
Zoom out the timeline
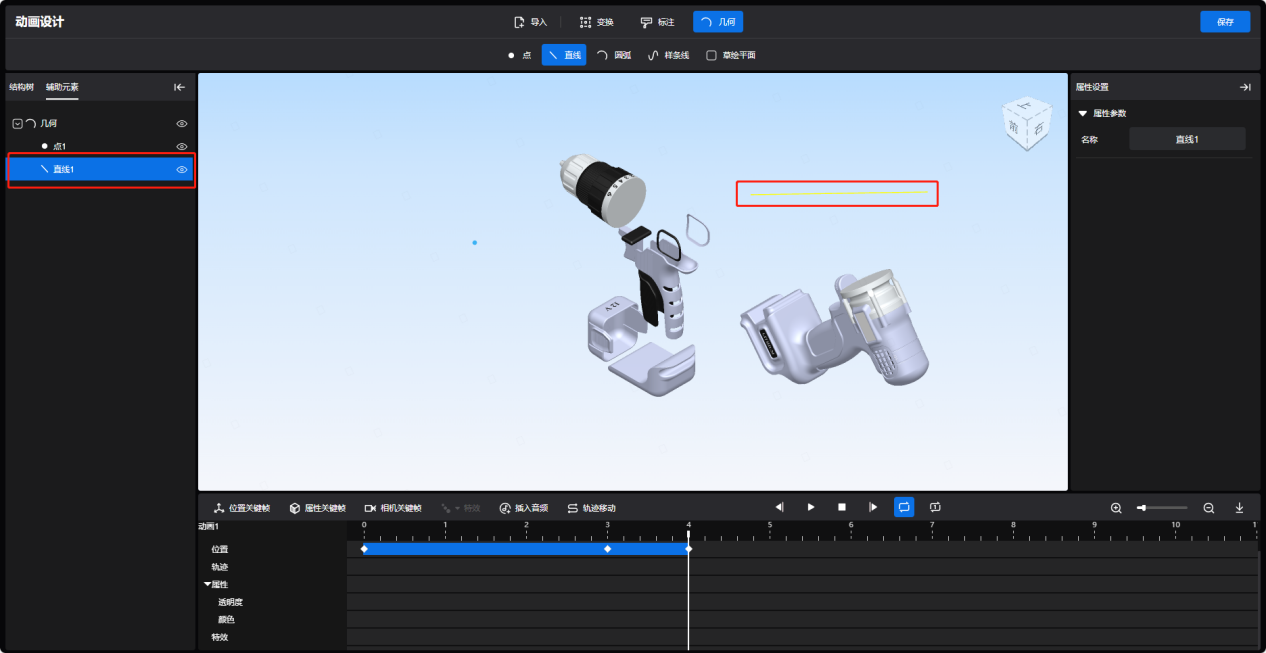(1208, 508)
